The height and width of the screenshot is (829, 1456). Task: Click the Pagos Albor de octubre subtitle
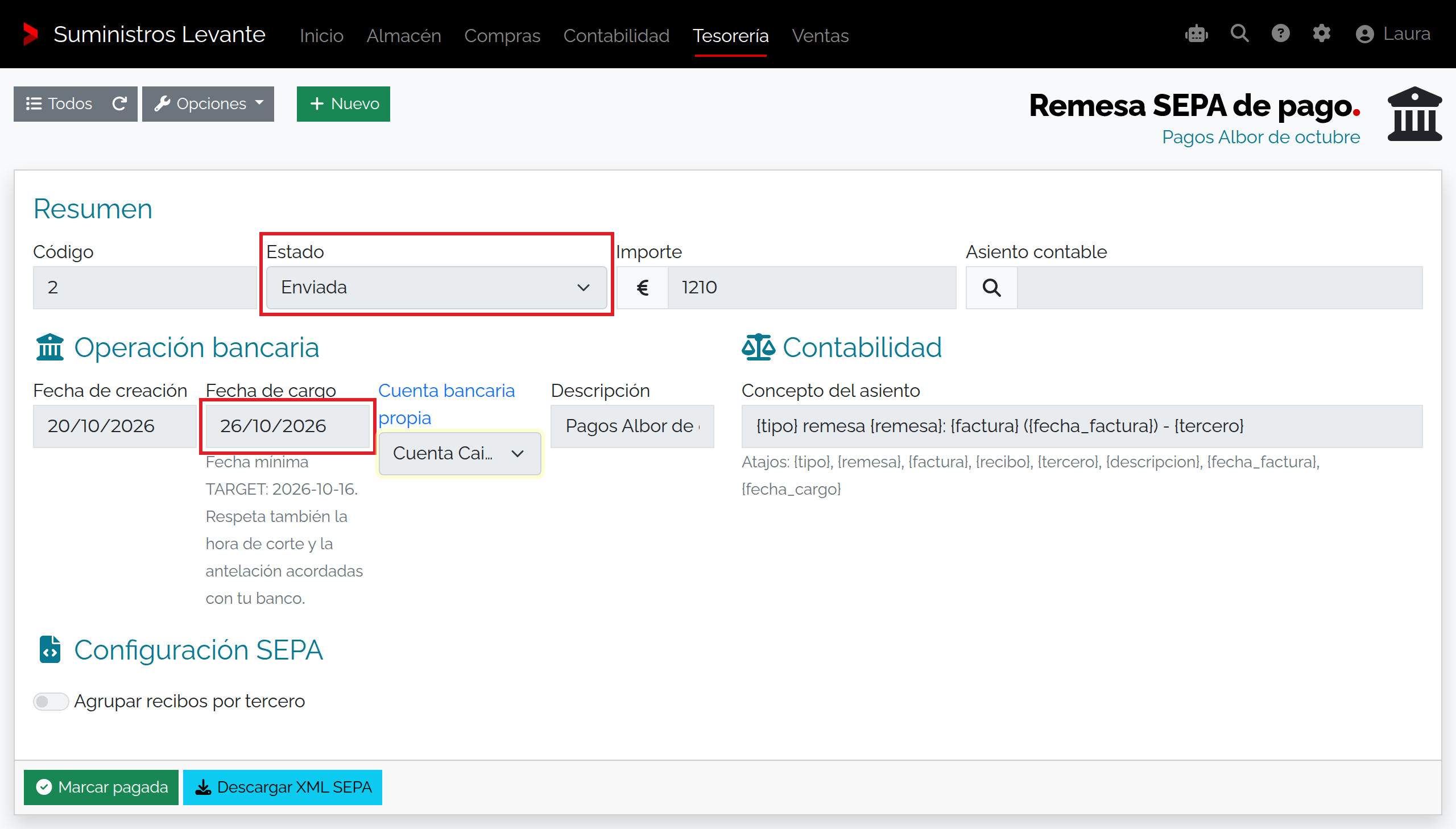point(1261,137)
